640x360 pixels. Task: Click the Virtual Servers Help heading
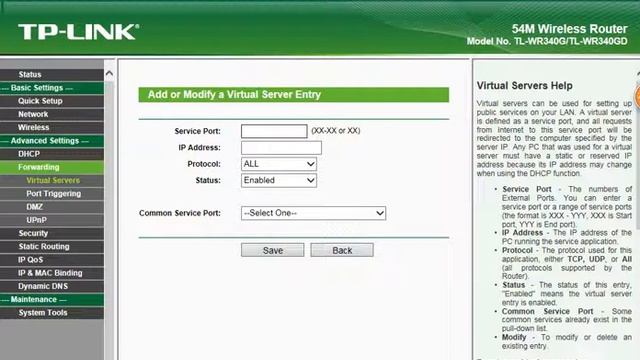click(x=524, y=86)
